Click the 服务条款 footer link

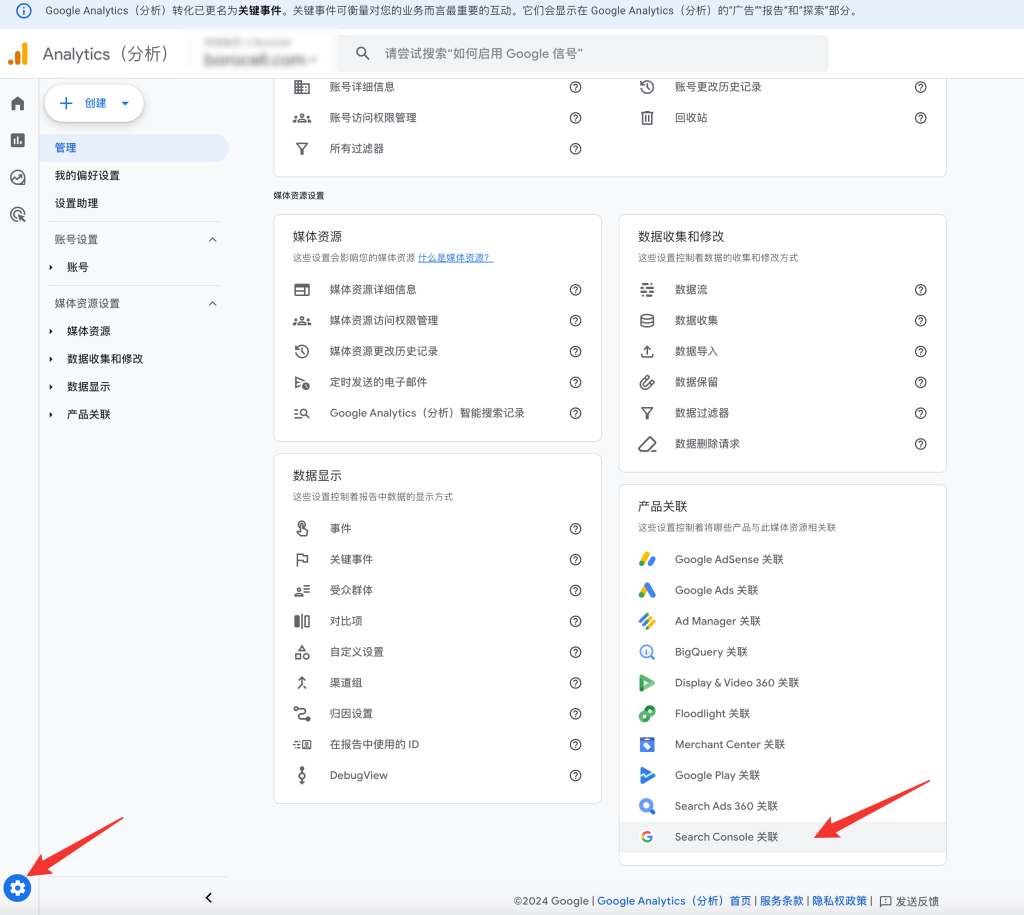tap(781, 901)
